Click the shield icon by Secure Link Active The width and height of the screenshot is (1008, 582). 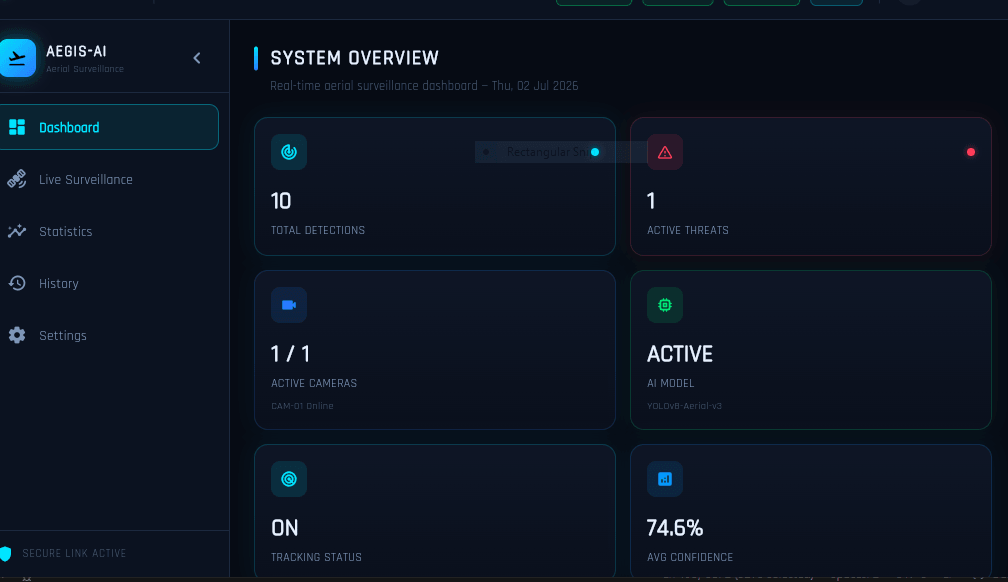[x=6, y=554]
